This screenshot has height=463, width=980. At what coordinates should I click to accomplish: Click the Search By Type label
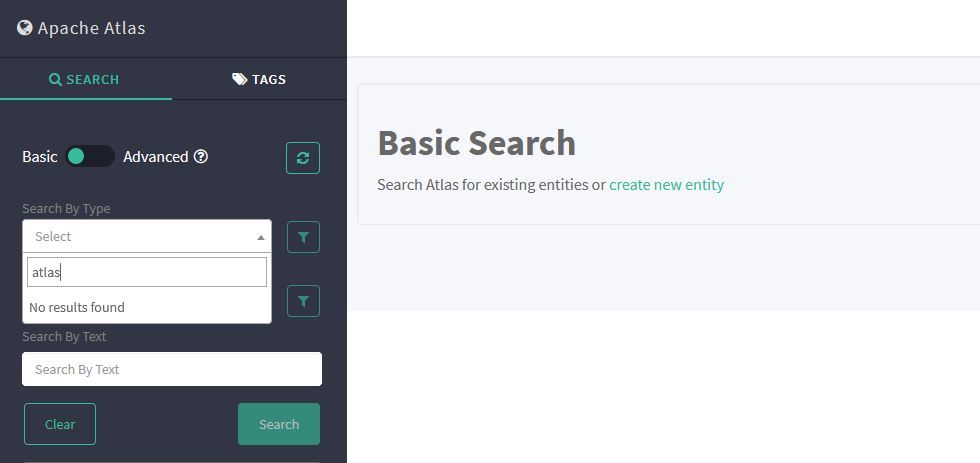66,209
